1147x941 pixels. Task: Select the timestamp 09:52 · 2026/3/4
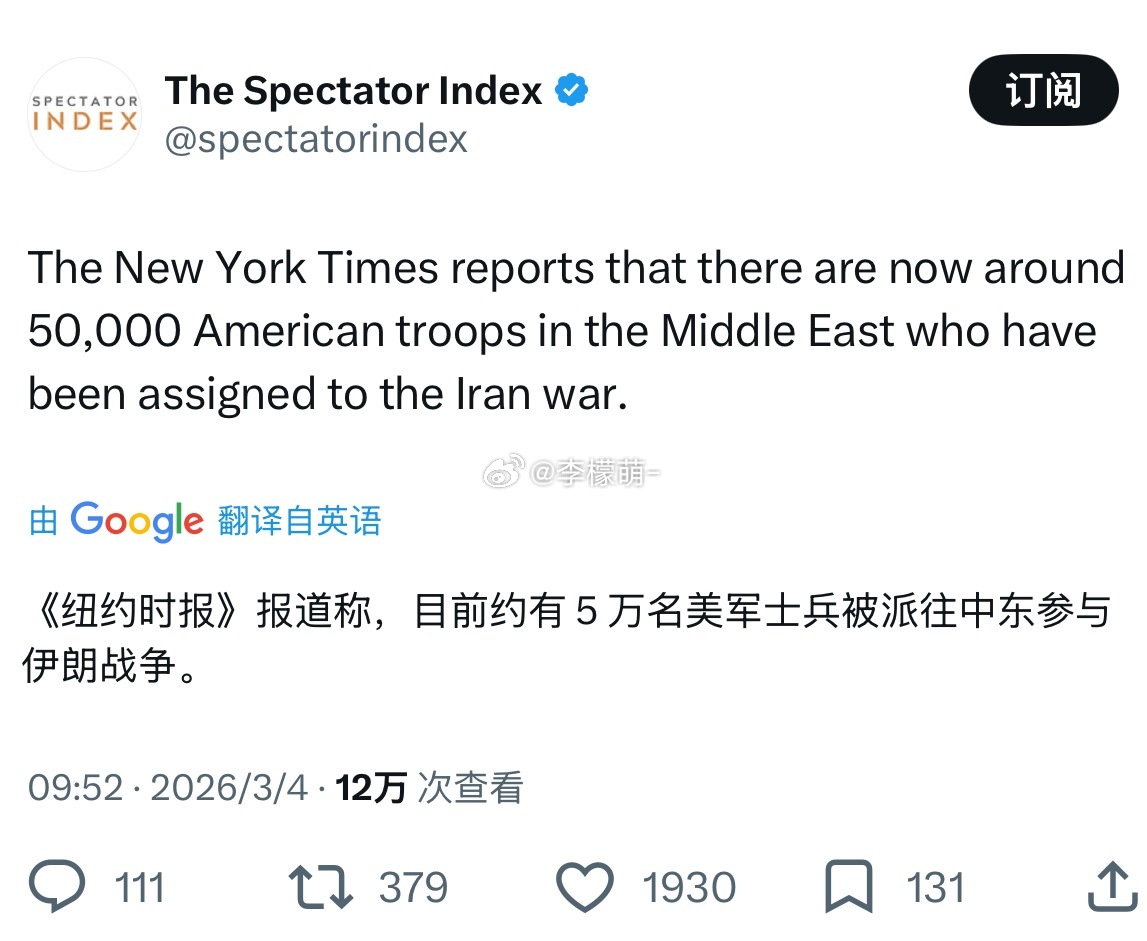[x=165, y=789]
